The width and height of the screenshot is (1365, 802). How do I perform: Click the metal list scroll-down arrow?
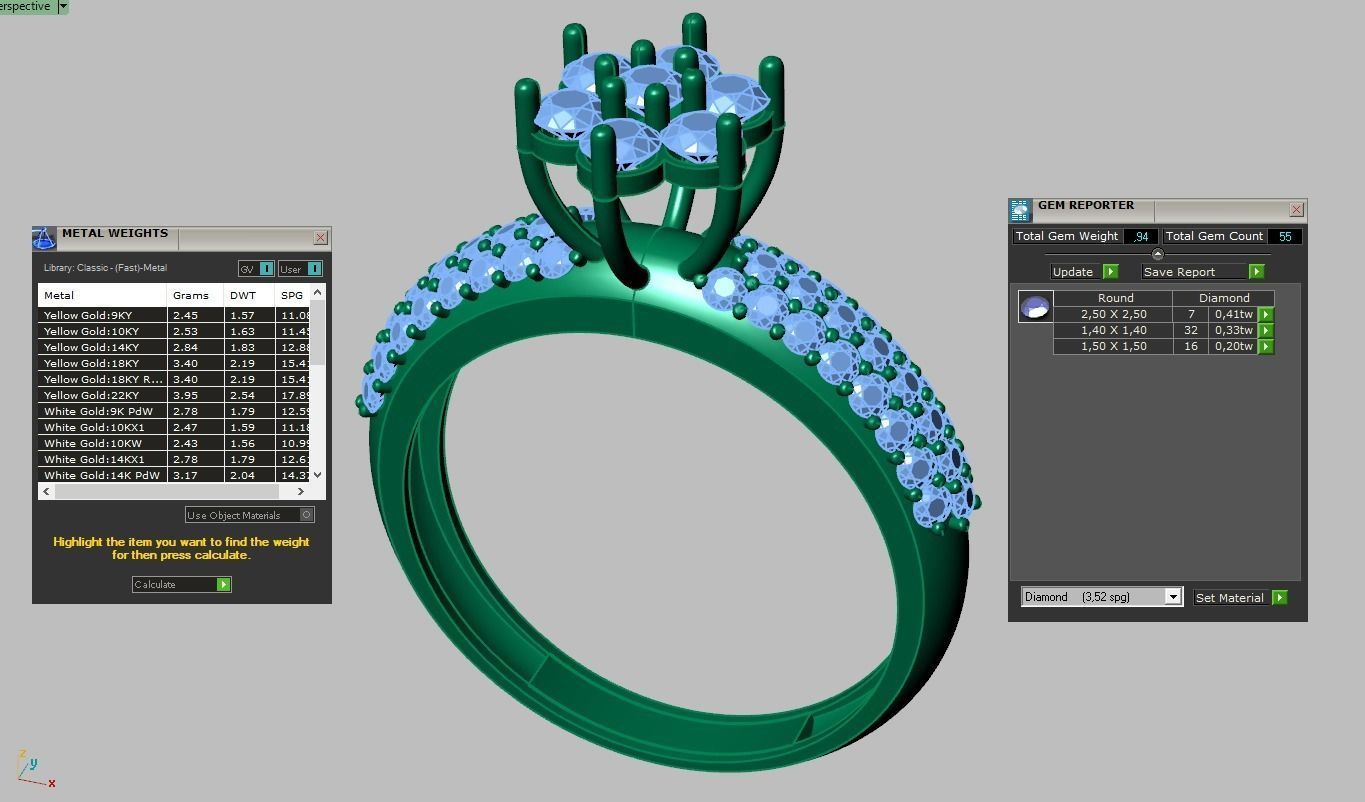click(318, 475)
